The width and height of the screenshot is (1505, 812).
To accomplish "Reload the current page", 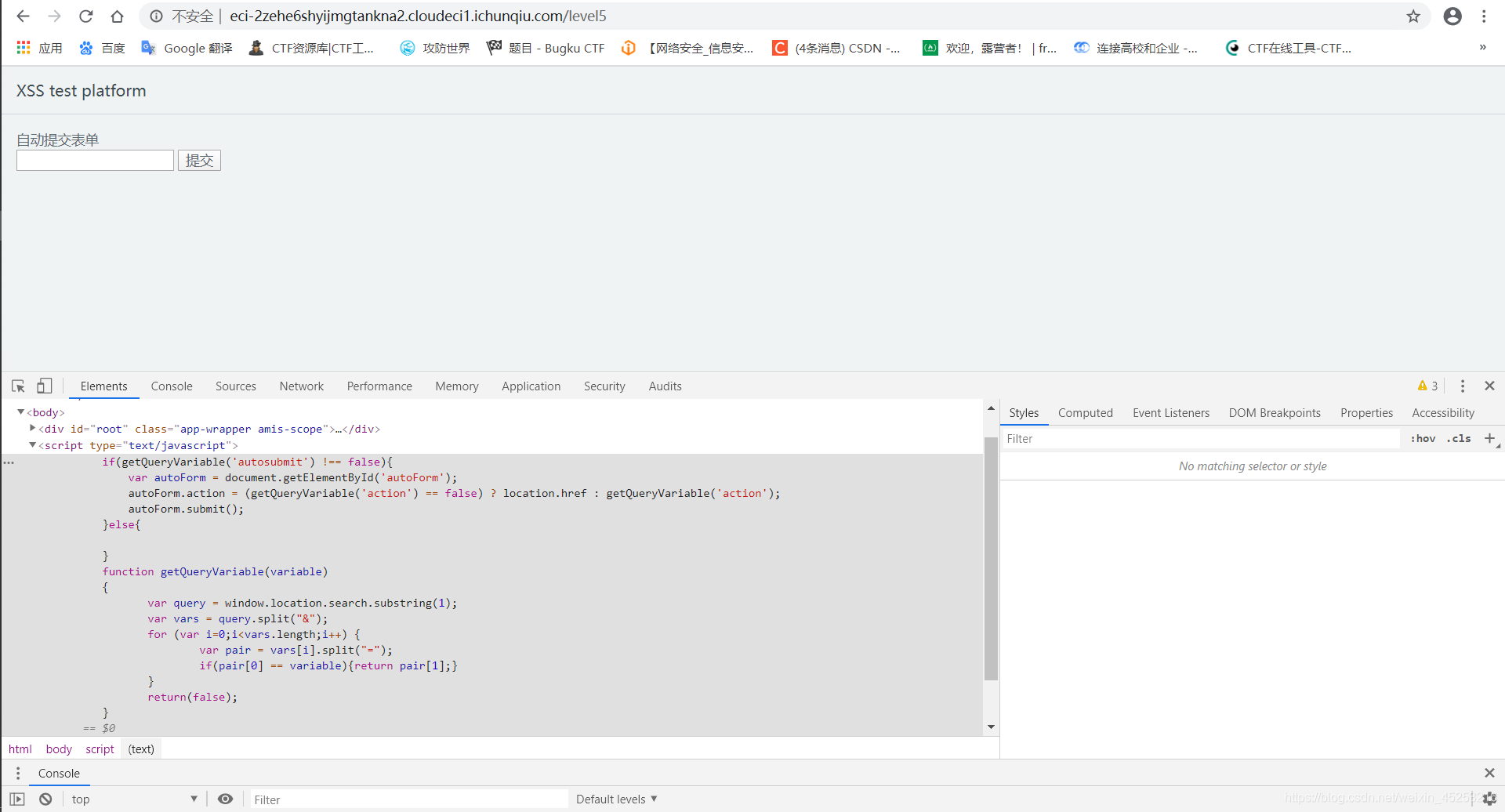I will pyautogui.click(x=86, y=16).
